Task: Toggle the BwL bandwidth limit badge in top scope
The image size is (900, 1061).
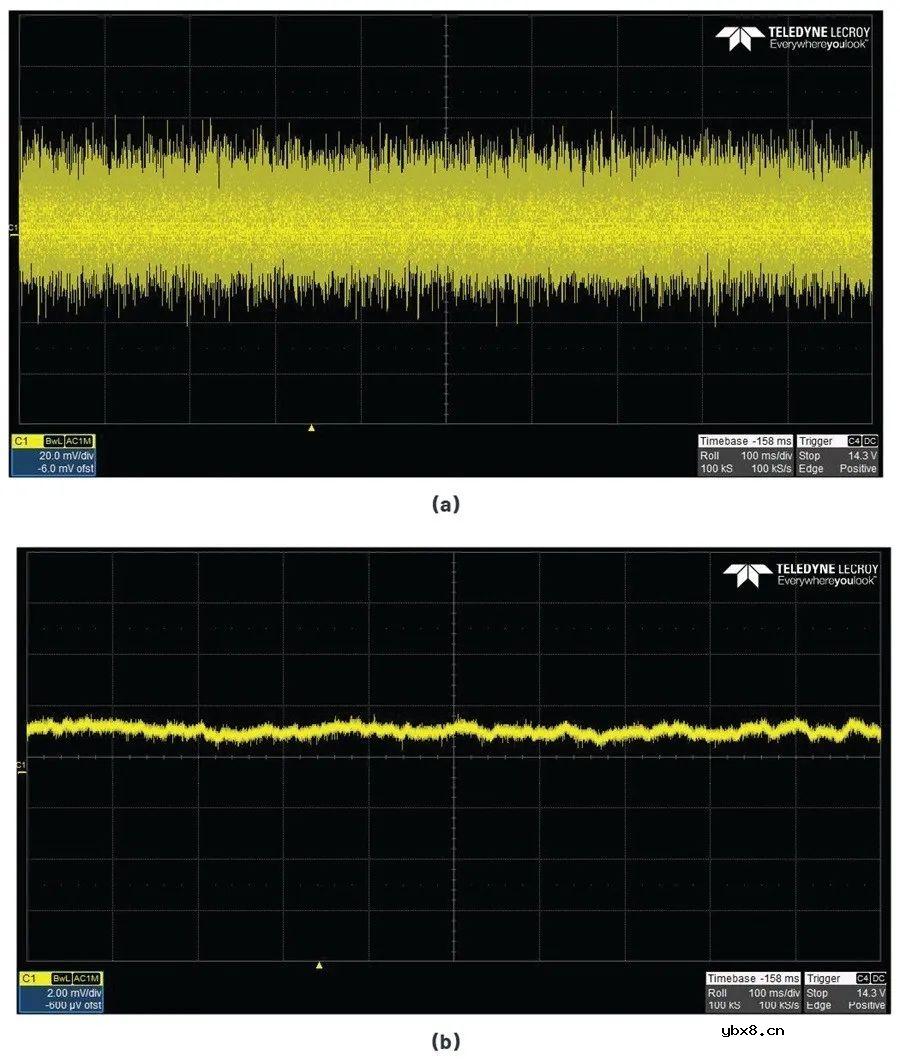Action: [53, 441]
